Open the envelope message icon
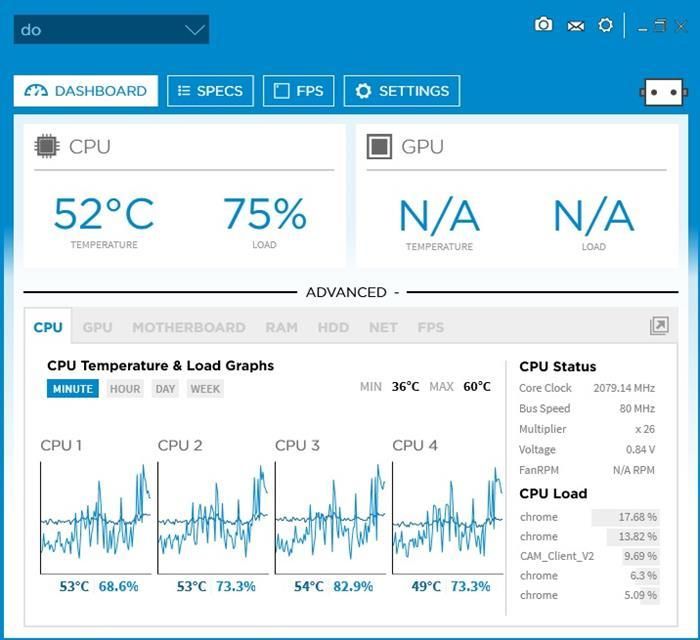700x640 pixels. pyautogui.click(x=575, y=26)
